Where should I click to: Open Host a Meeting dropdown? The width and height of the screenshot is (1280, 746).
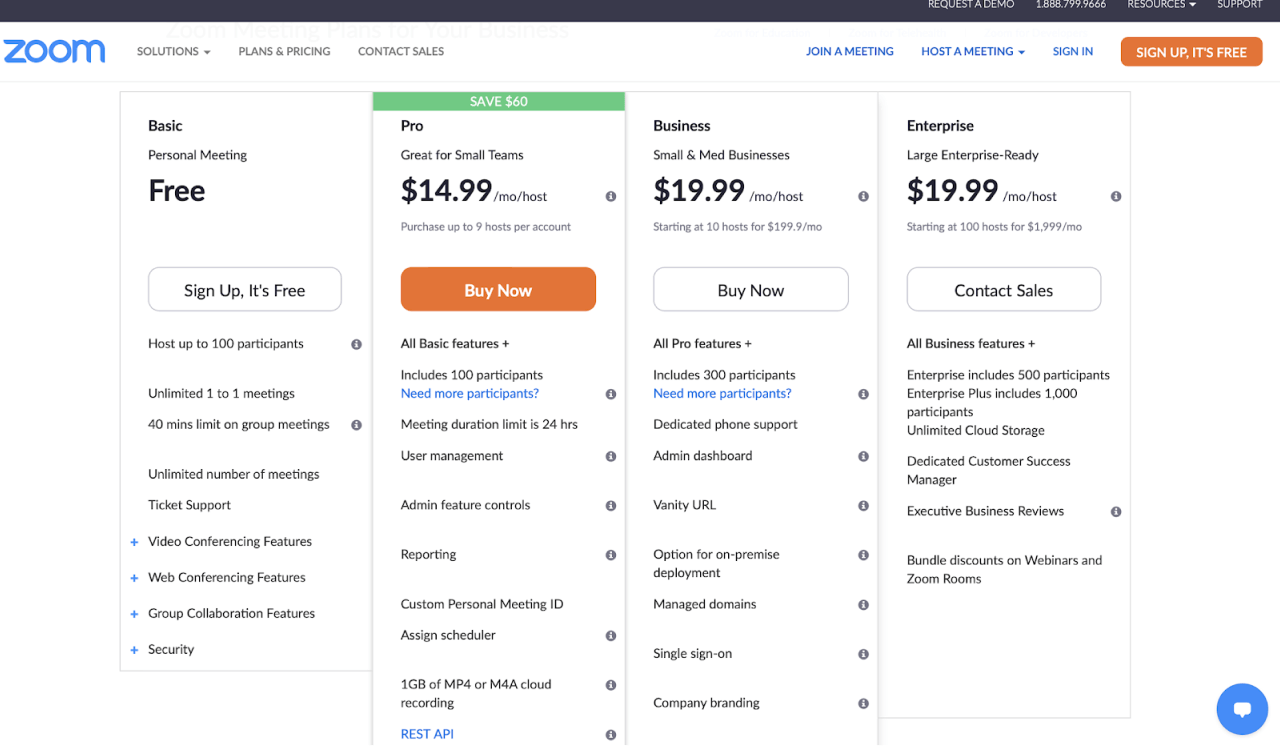pyautogui.click(x=973, y=52)
